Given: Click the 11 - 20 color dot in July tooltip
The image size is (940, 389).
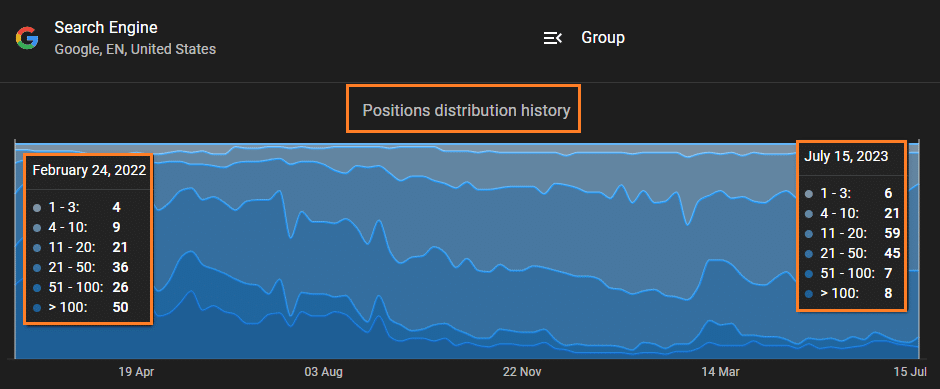Looking at the screenshot, I should tap(809, 234).
